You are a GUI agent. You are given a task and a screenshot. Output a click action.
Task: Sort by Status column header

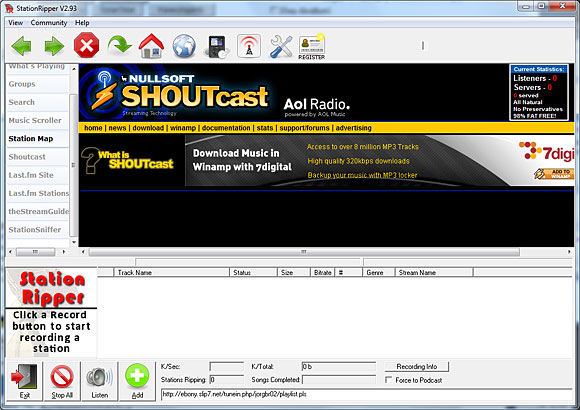pos(253,273)
